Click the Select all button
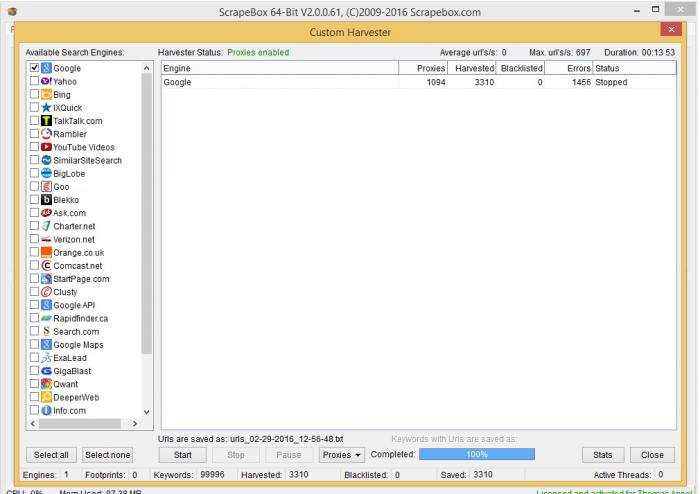 [x=51, y=455]
